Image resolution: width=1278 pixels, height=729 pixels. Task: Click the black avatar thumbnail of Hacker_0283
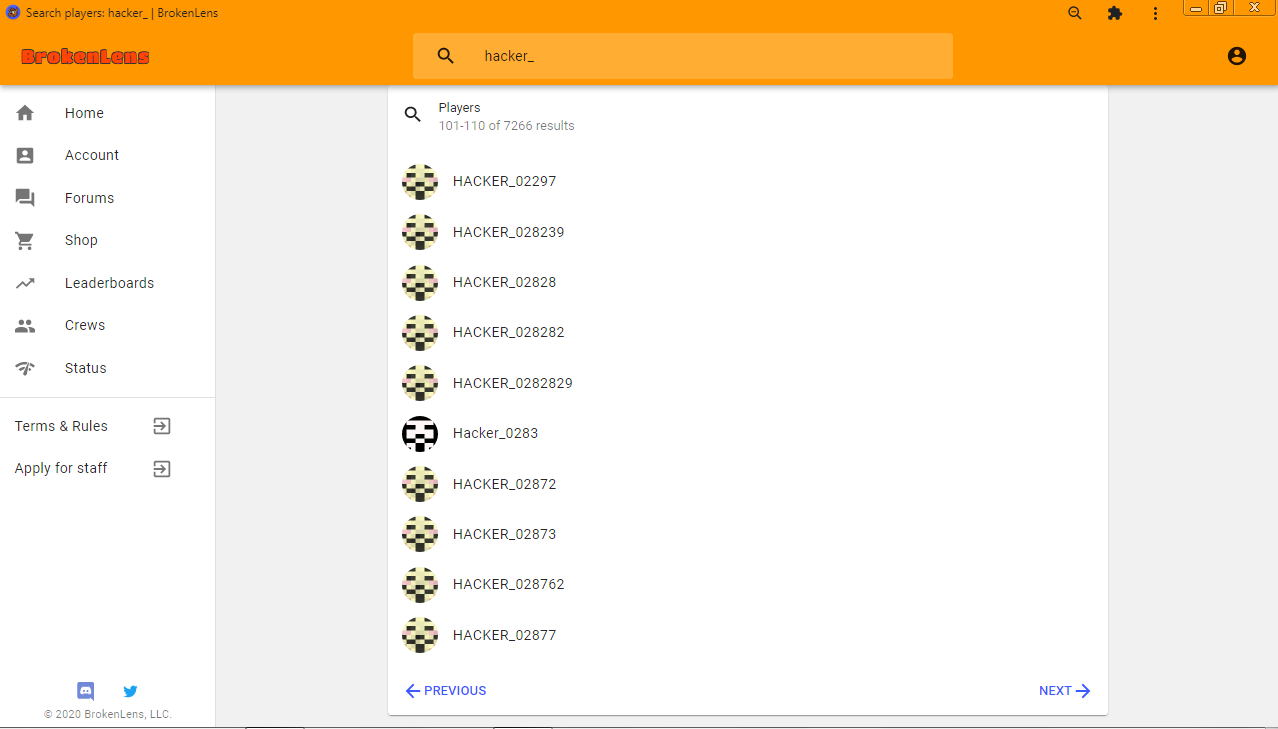click(x=420, y=433)
